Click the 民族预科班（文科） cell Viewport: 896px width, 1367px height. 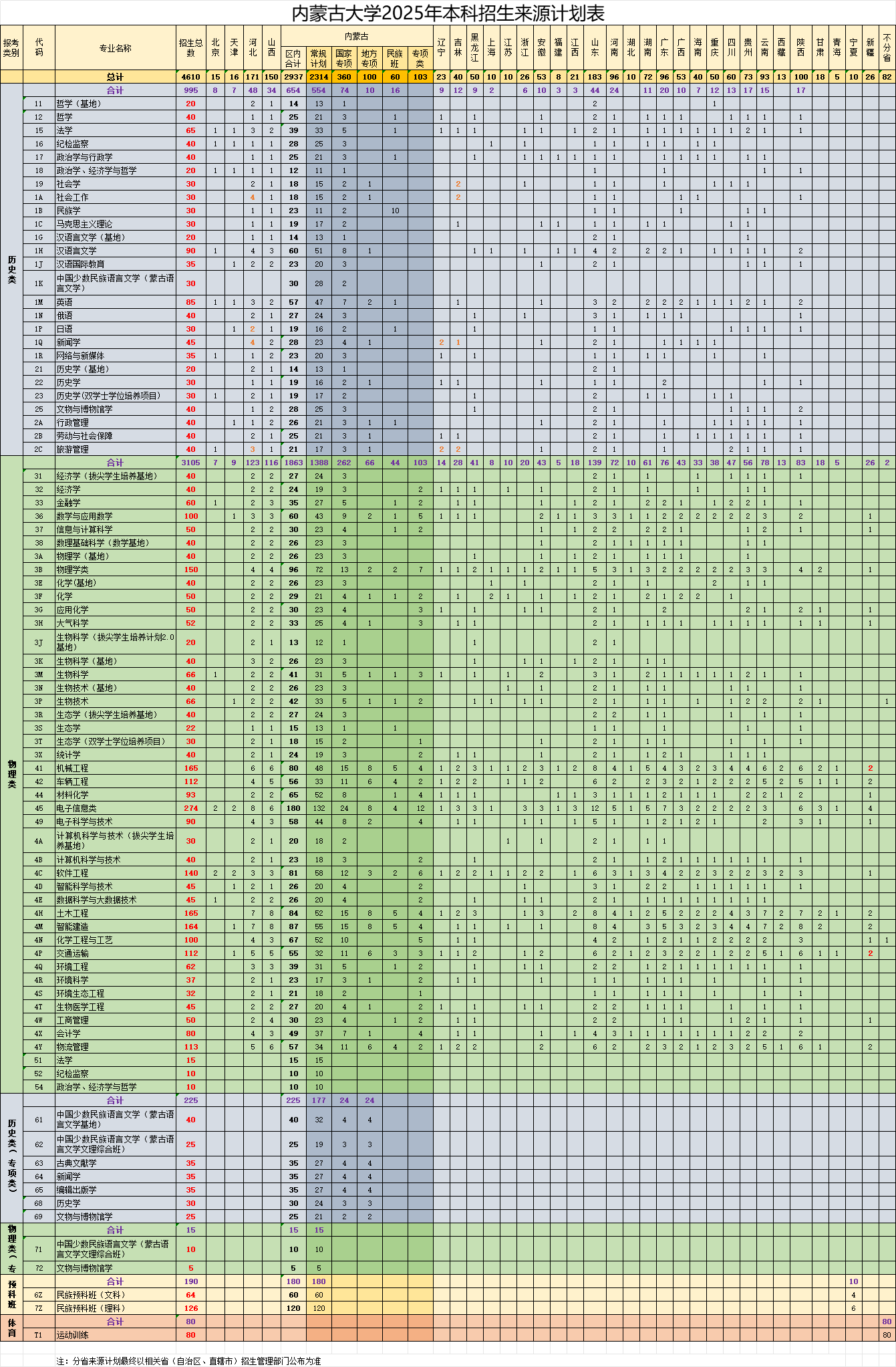[116, 1295]
